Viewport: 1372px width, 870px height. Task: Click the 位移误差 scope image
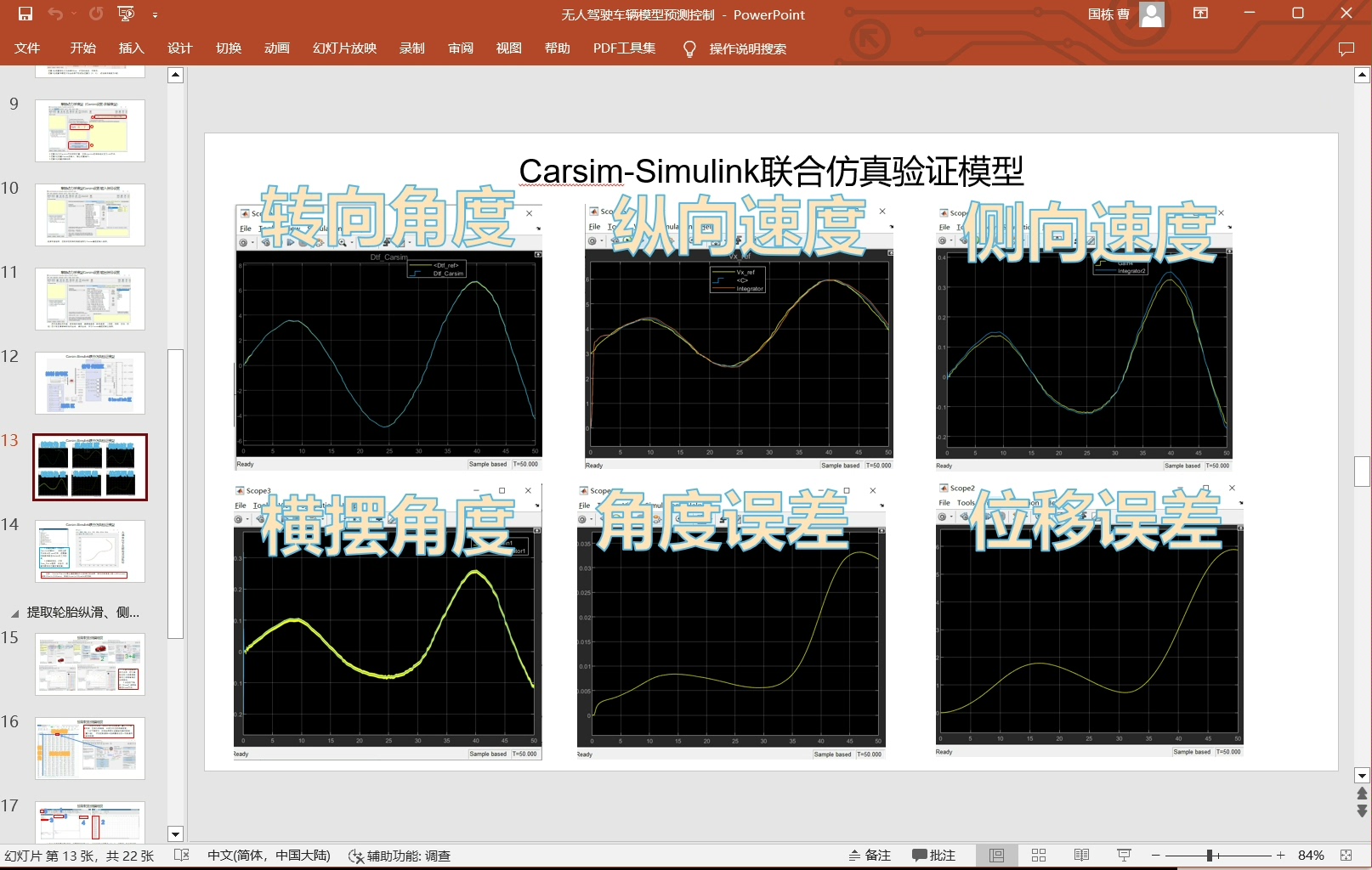(1090, 620)
